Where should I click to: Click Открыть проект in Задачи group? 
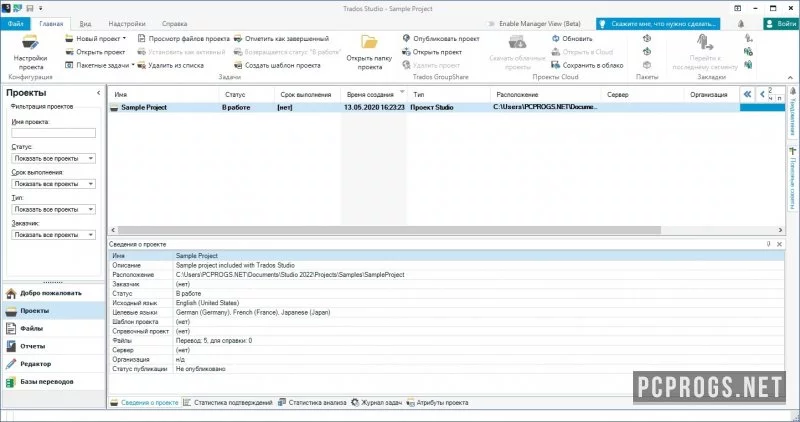(95, 52)
